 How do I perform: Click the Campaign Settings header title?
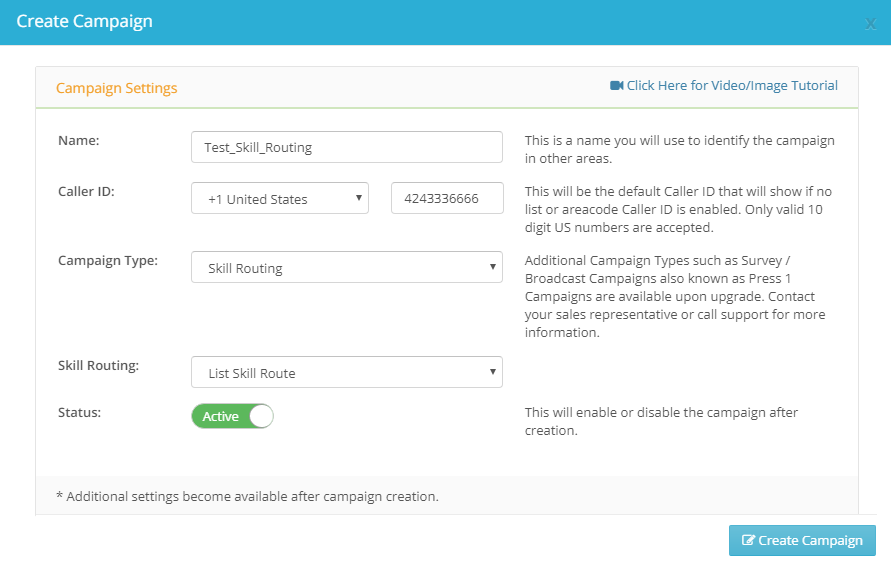[116, 88]
